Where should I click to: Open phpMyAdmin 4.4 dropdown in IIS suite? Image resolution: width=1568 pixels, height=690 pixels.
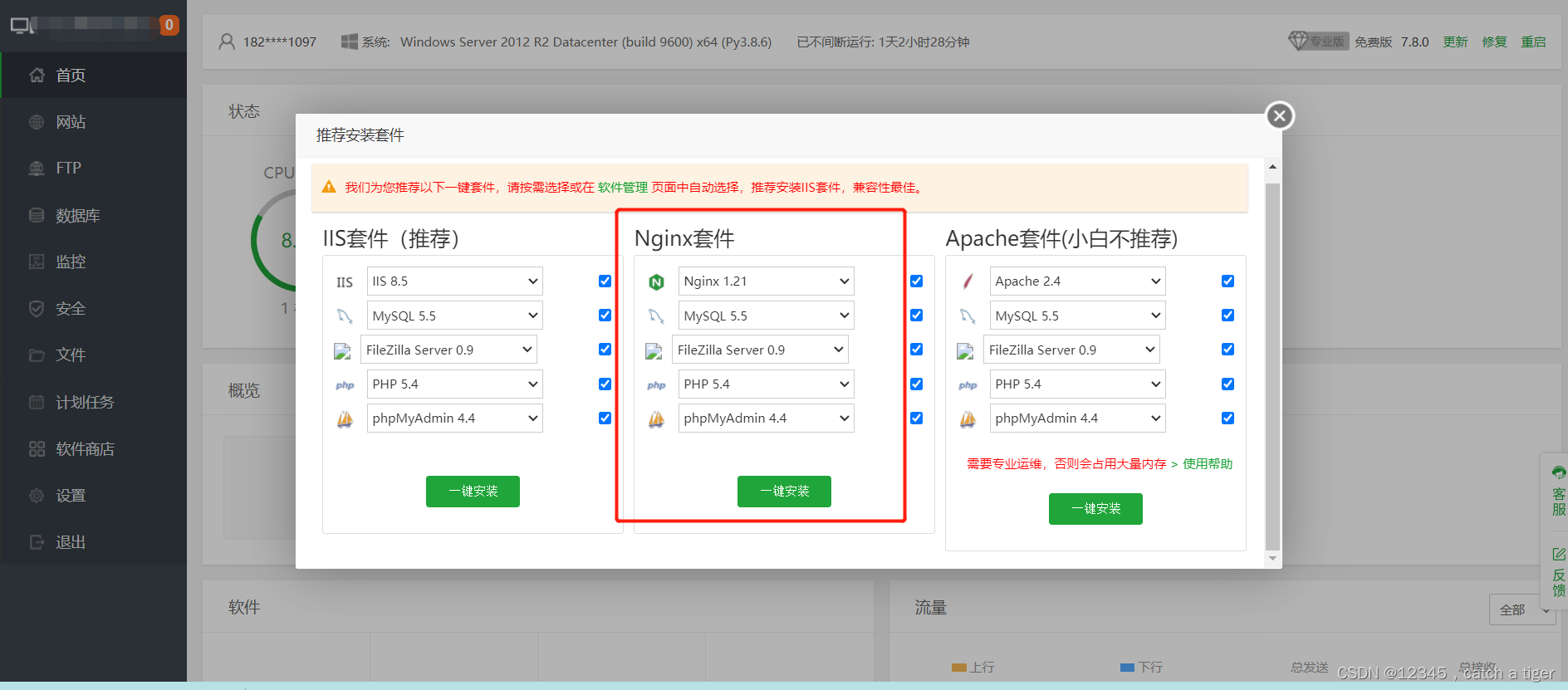tap(455, 418)
